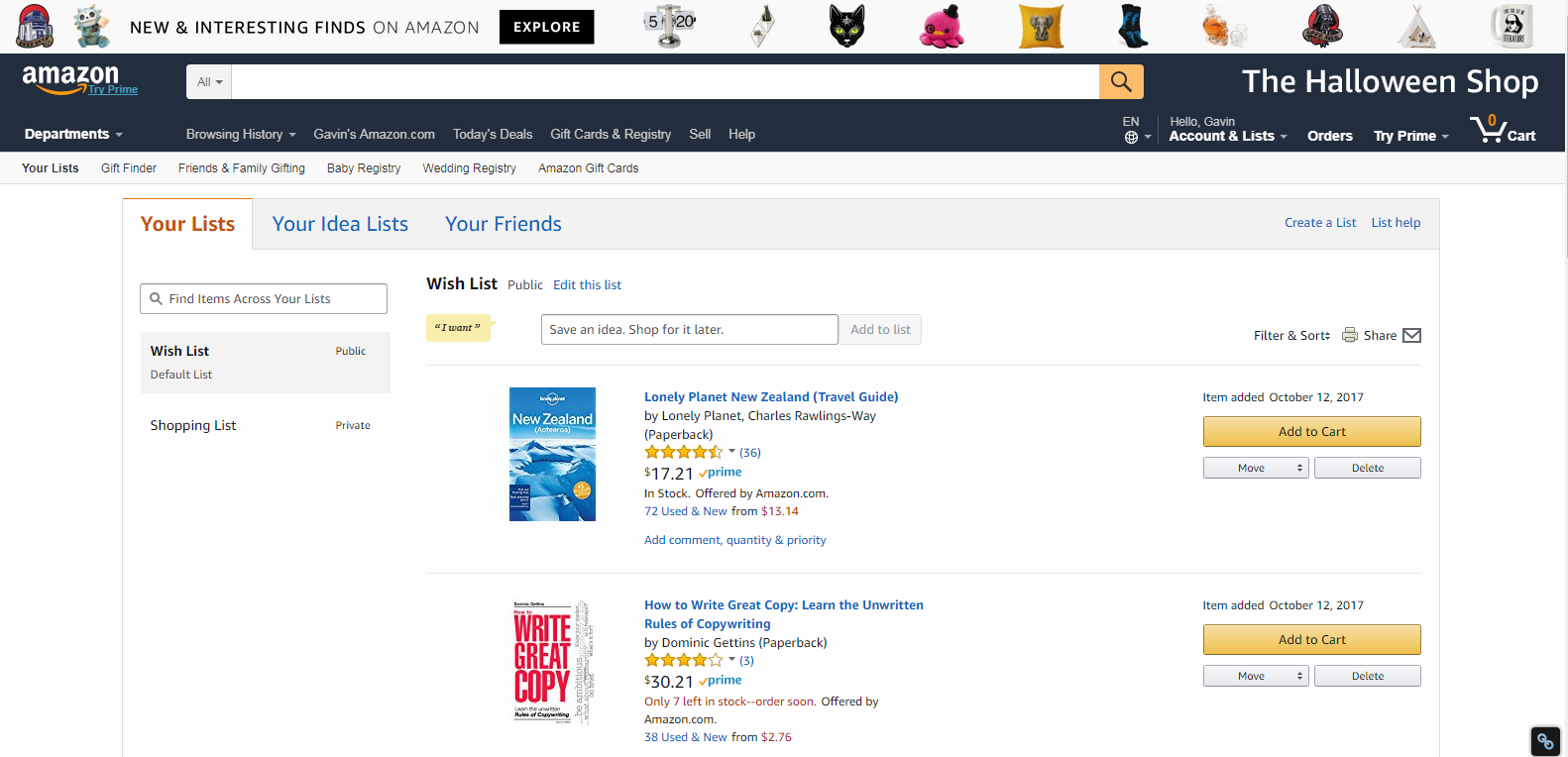Click the black cat product icon

click(846, 26)
